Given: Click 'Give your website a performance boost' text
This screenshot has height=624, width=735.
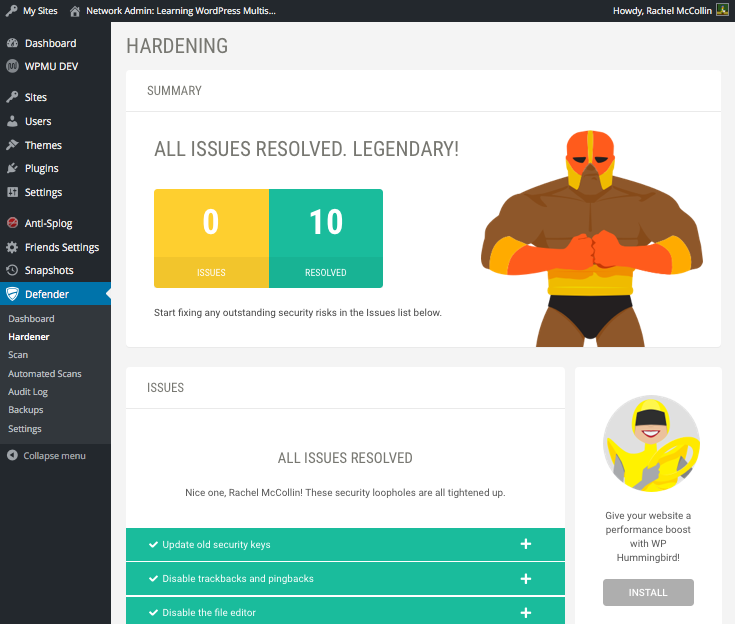Looking at the screenshot, I should [648, 536].
